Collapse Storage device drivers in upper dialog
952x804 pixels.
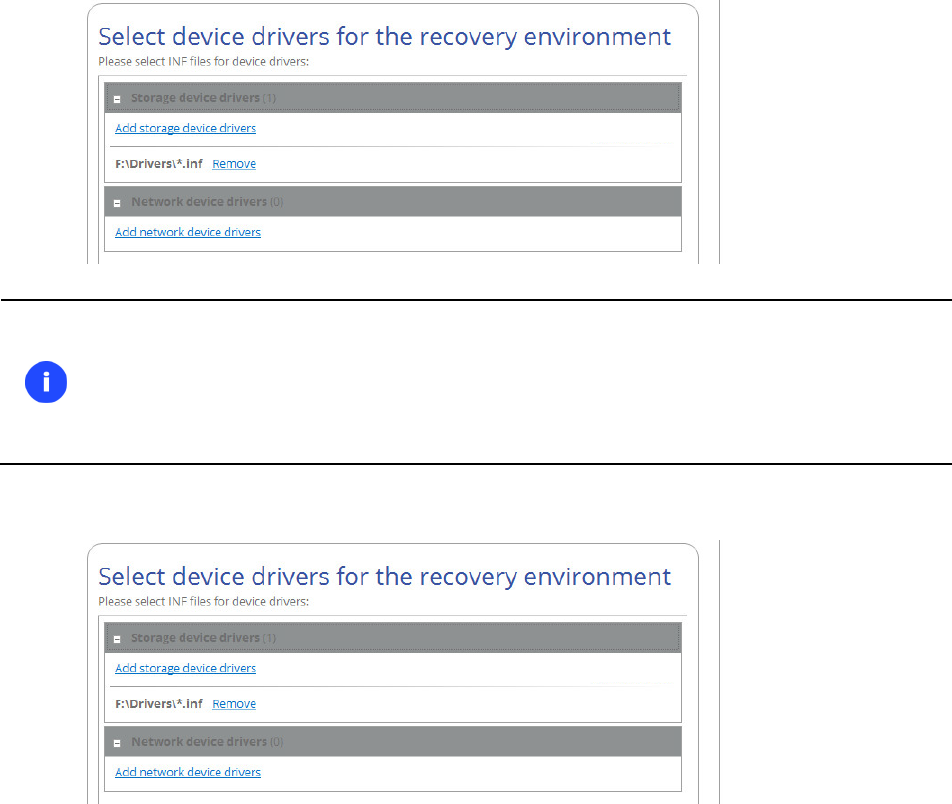point(117,99)
